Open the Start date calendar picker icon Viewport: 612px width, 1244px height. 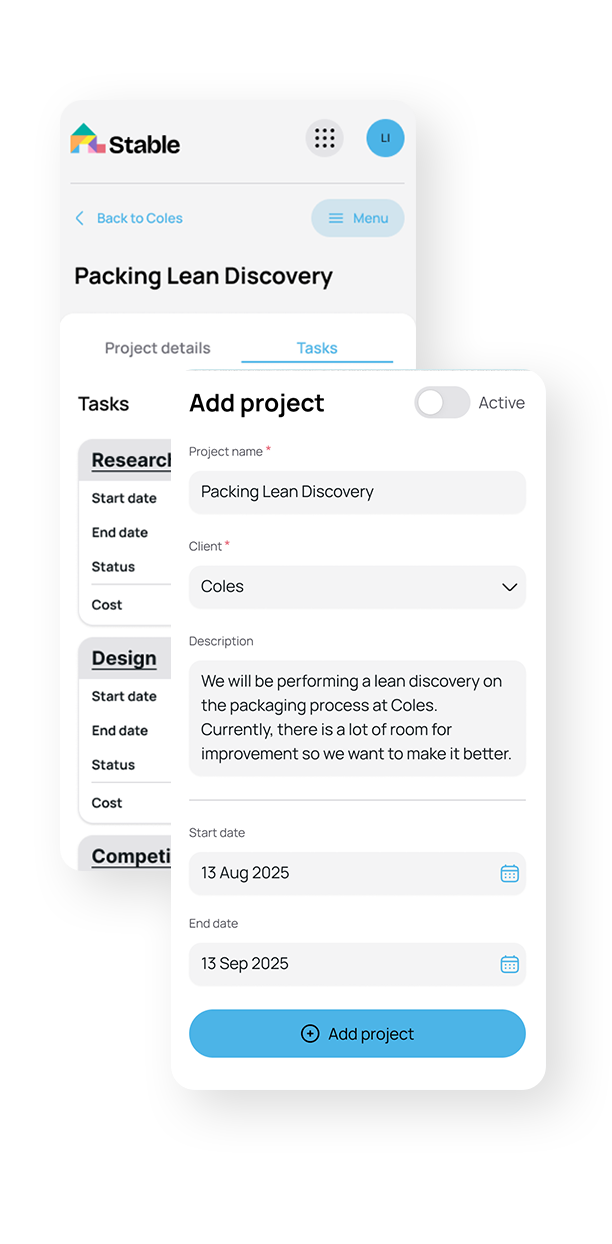click(510, 873)
